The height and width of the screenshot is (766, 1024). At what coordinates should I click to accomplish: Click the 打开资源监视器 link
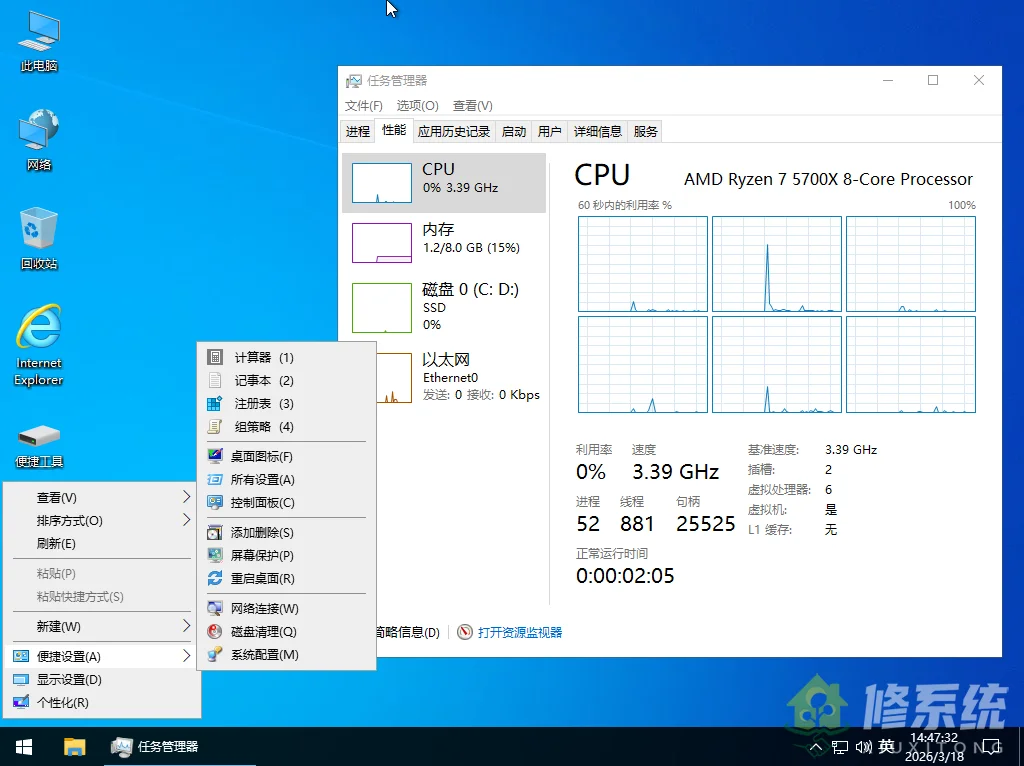pyautogui.click(x=519, y=631)
